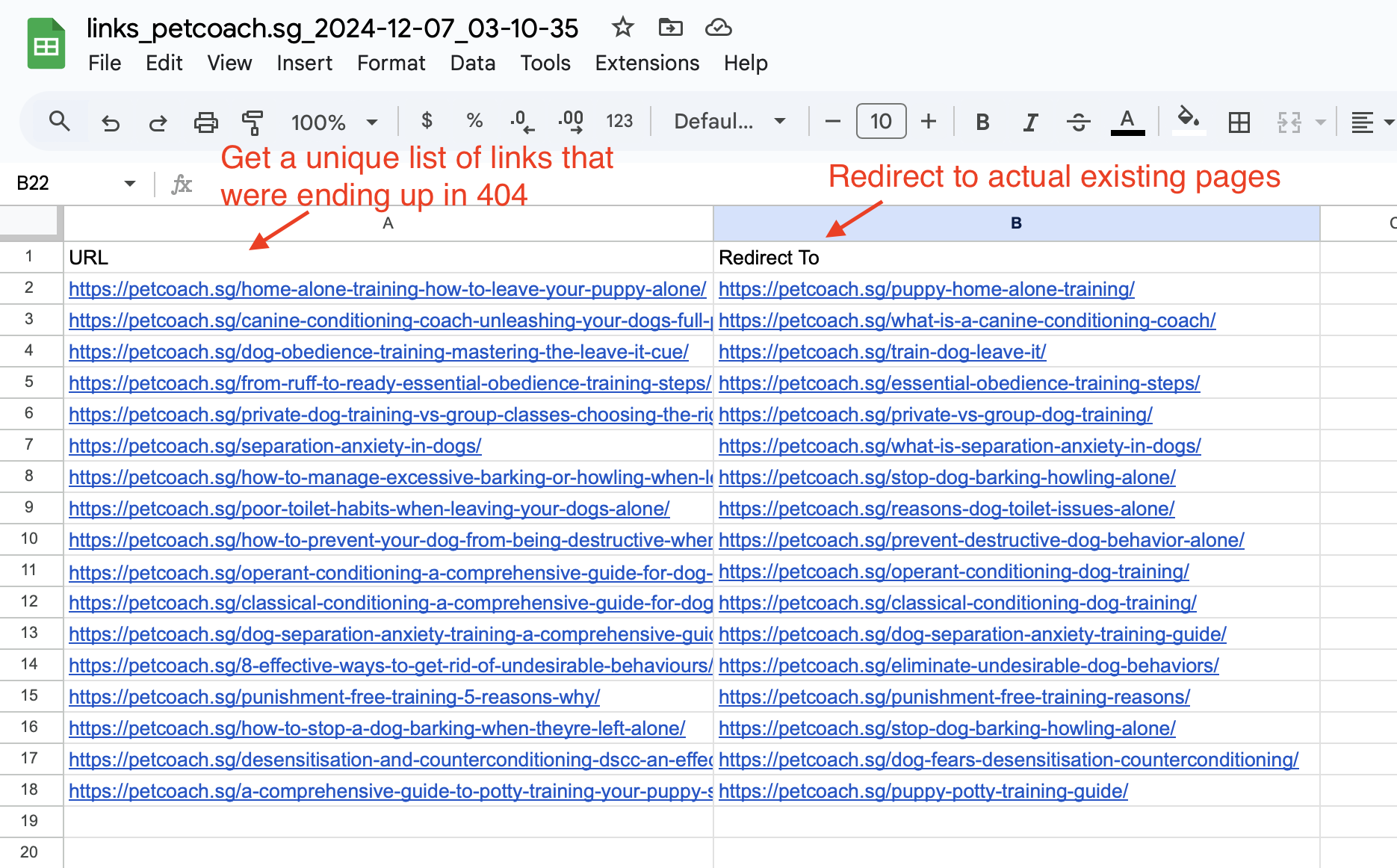Open the borders menu

[1239, 122]
